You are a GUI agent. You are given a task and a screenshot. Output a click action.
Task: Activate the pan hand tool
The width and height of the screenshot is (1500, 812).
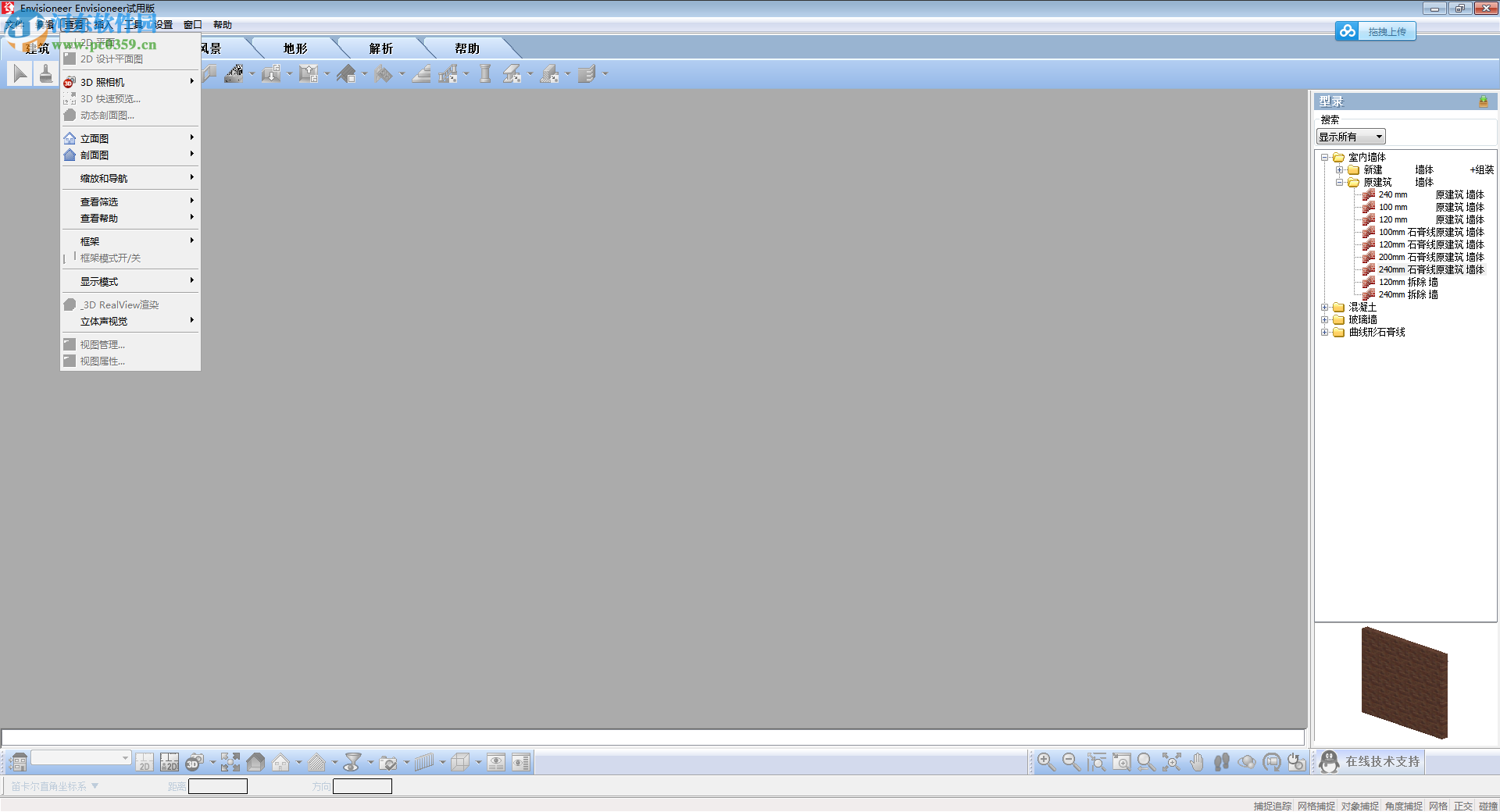tap(1196, 762)
